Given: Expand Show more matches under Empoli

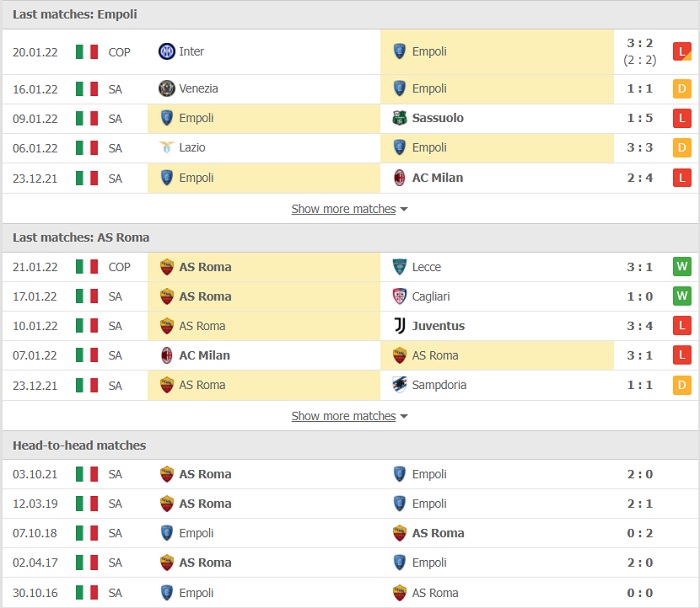Looking at the screenshot, I should [x=349, y=209].
